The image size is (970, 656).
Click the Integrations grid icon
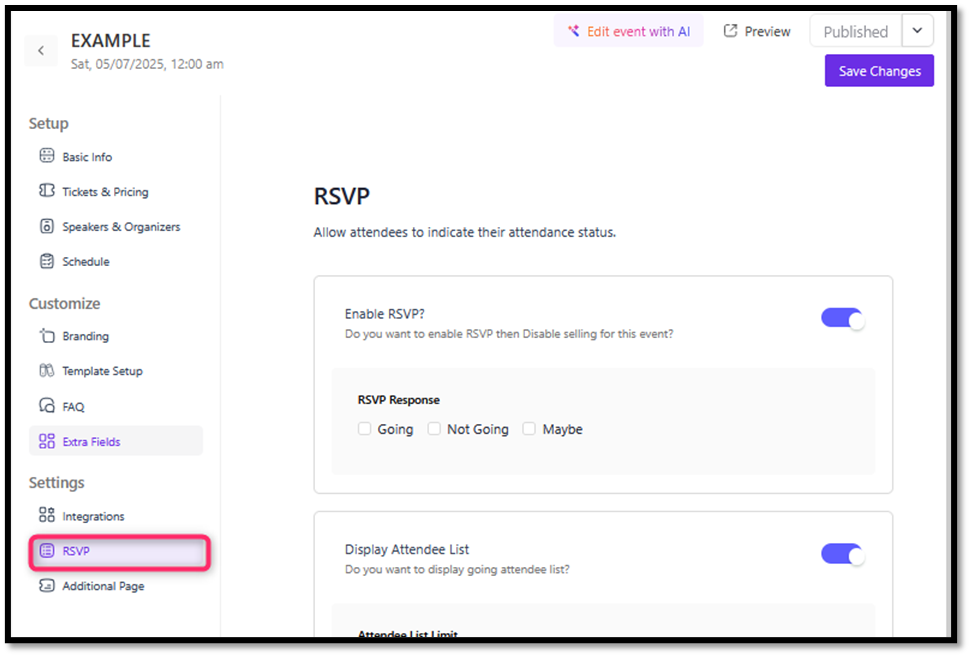[x=46, y=516]
